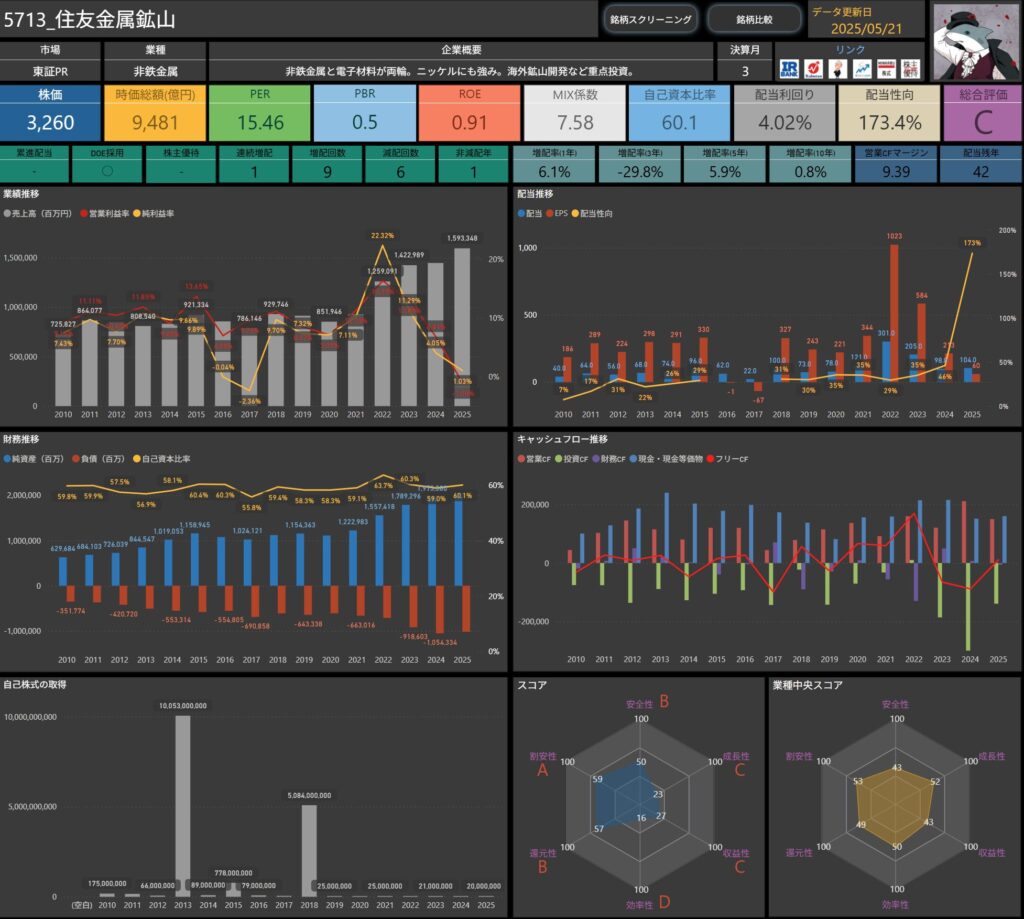Click the 総合評価 grade C card
Screen dimensions: 1024x919
983,112
